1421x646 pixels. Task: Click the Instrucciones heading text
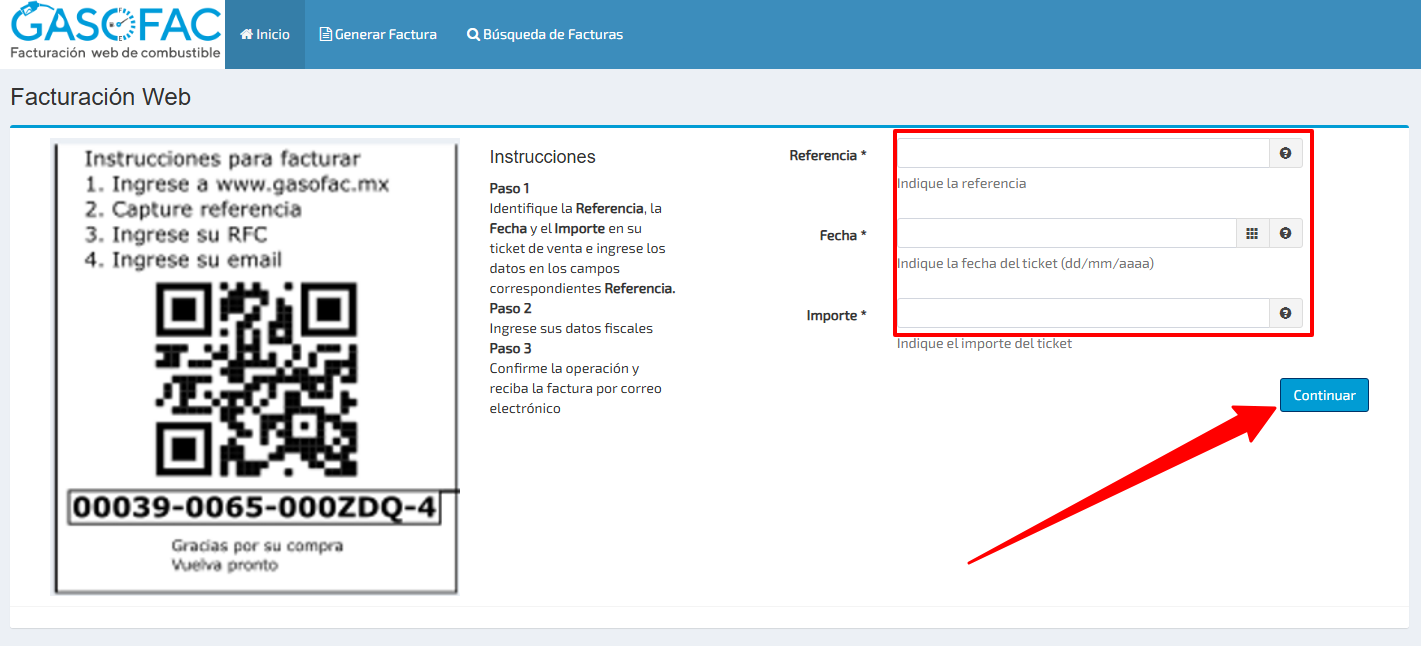click(542, 157)
